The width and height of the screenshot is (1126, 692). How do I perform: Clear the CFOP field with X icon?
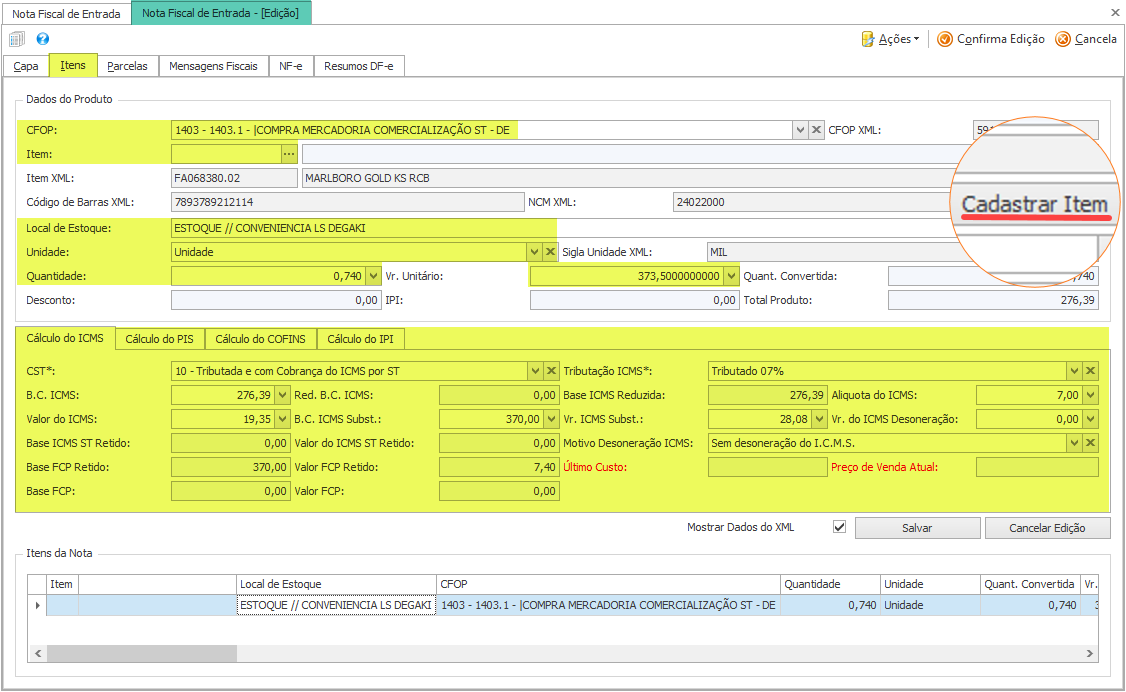[x=816, y=130]
